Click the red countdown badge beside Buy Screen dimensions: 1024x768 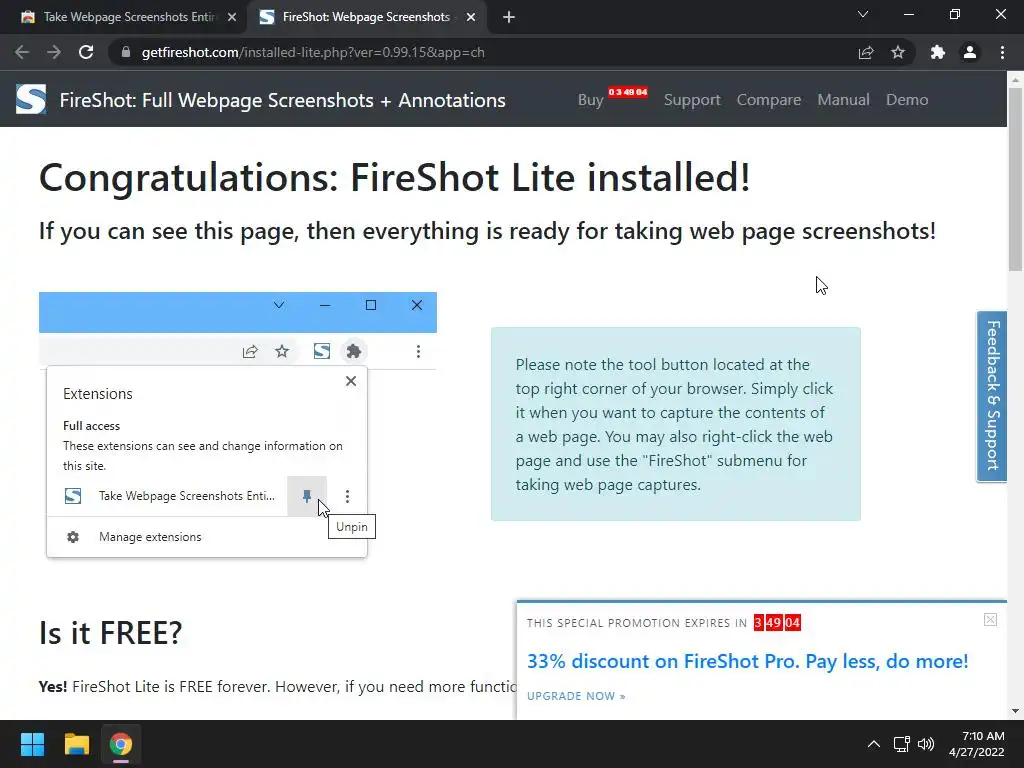628,92
